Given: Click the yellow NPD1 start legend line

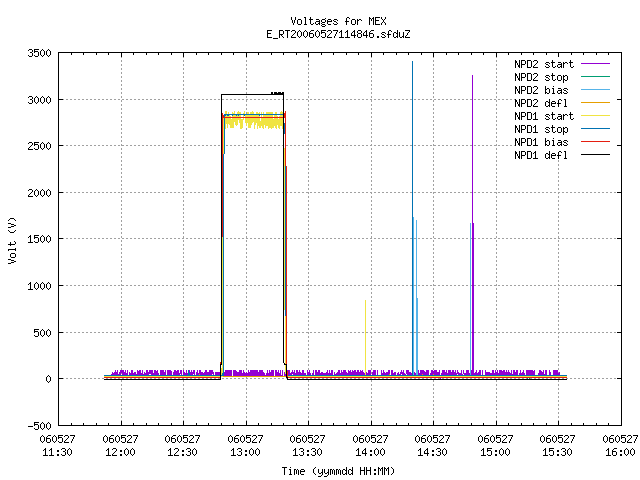Looking at the screenshot, I should pyautogui.click(x=595, y=116).
